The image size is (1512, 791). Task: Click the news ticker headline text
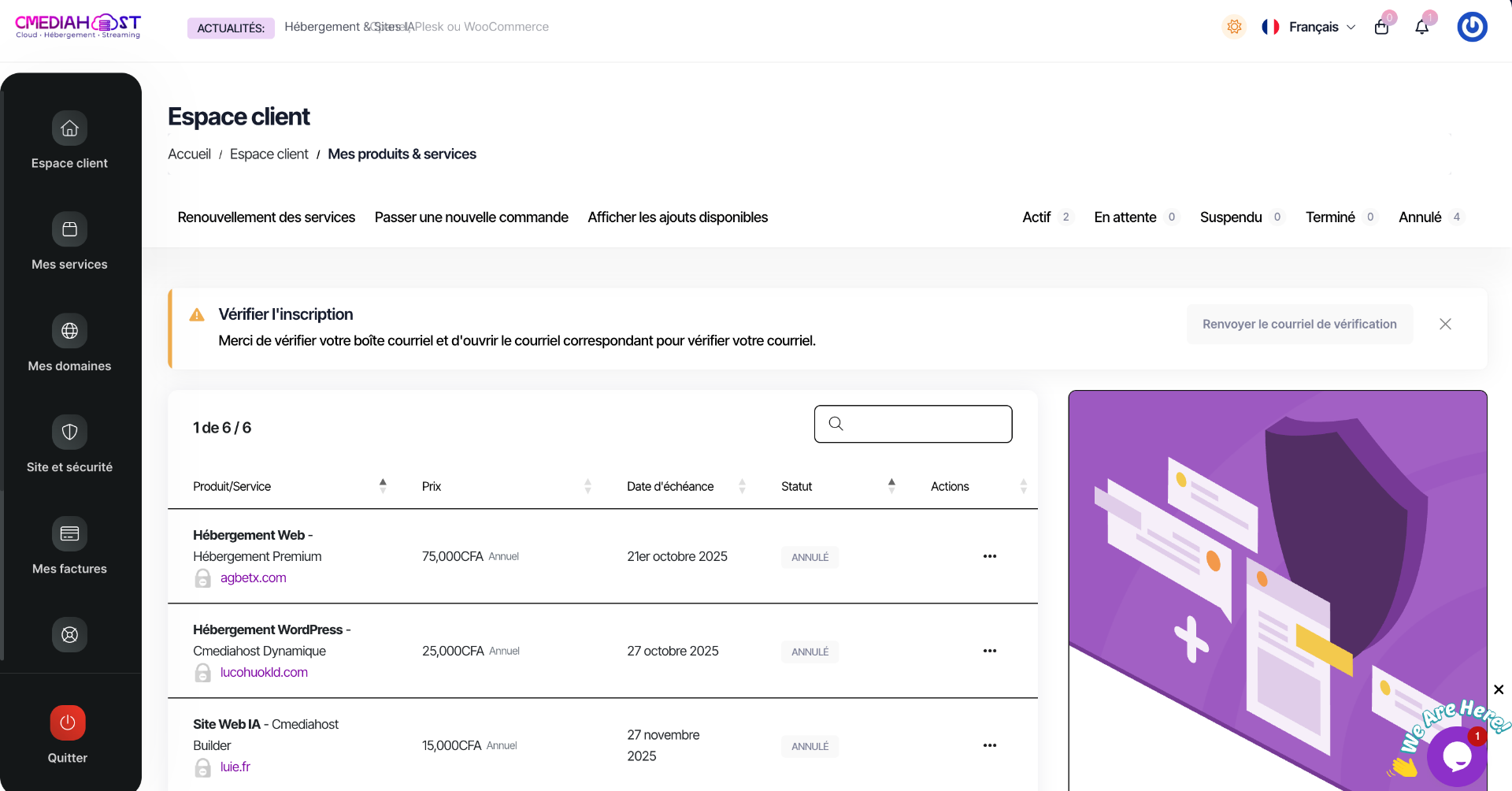[x=417, y=27]
